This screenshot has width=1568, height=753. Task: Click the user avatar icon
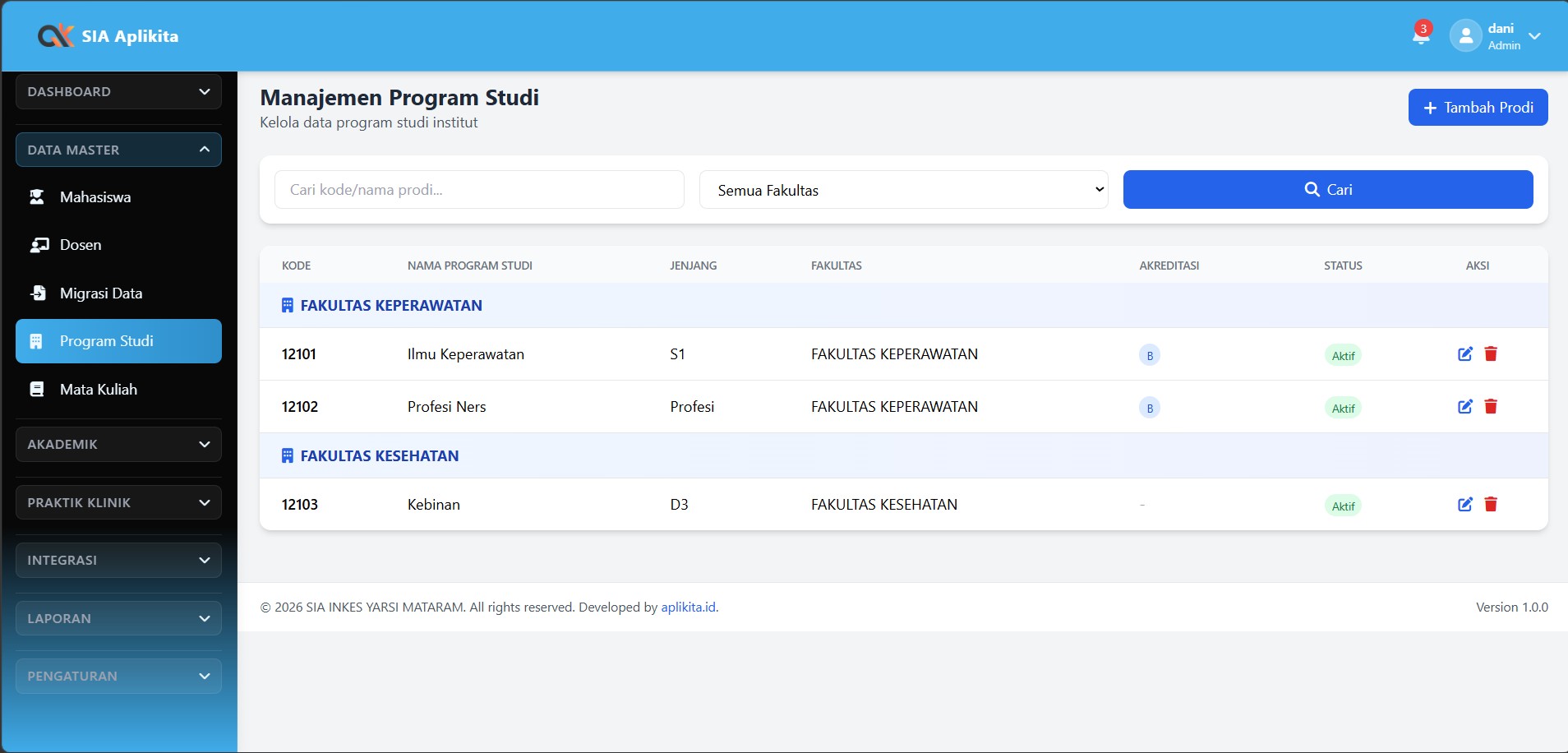(1465, 36)
